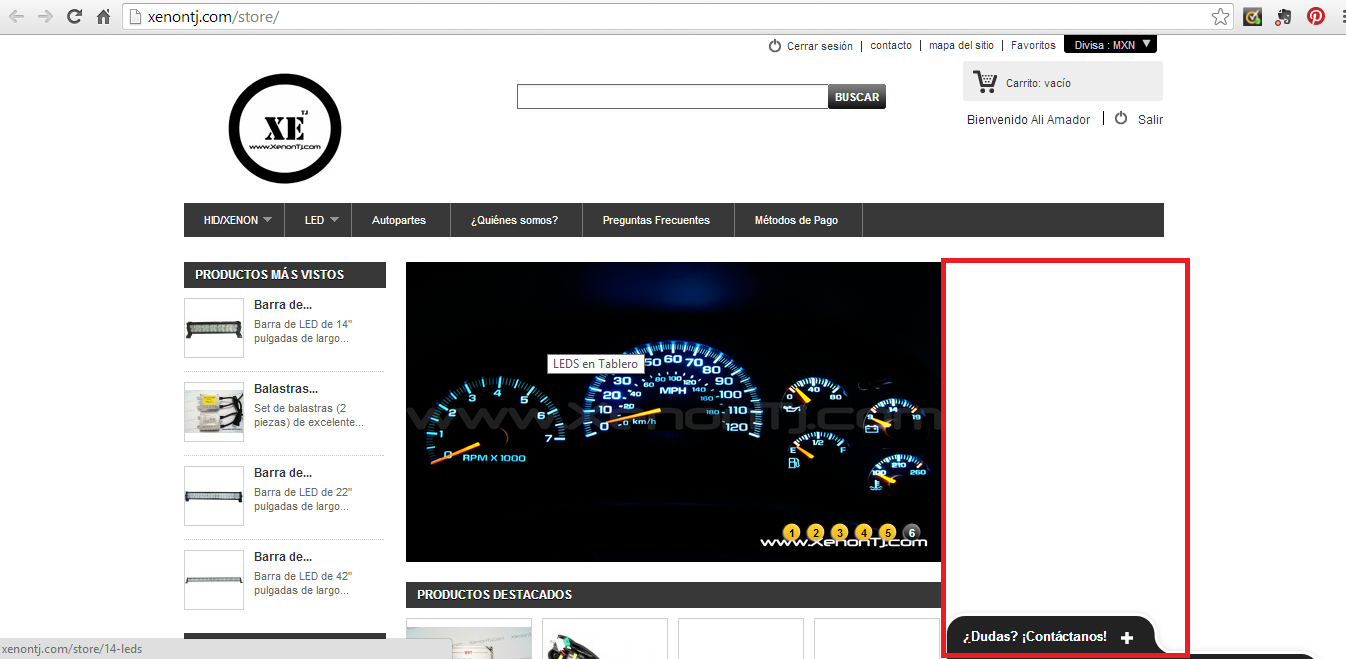Click the Pinterest extension icon

(1316, 17)
